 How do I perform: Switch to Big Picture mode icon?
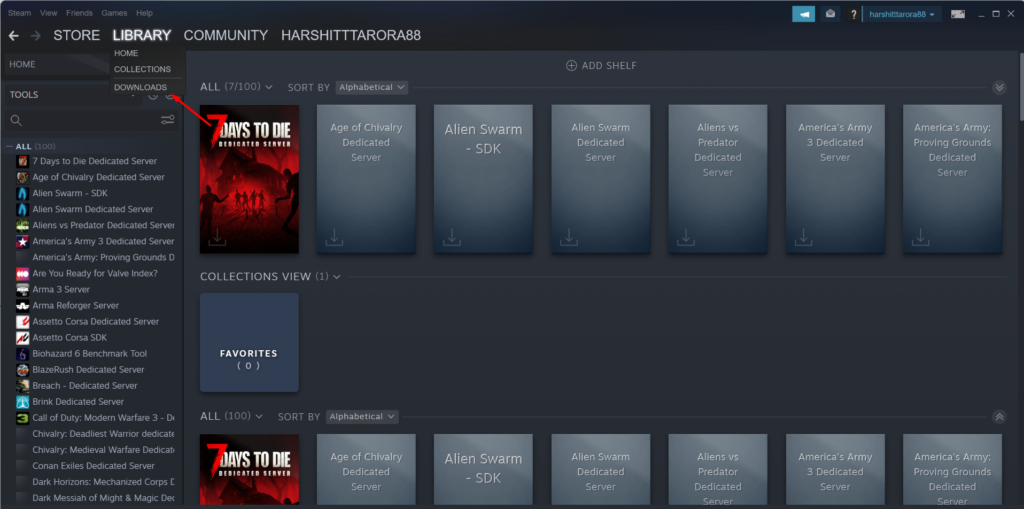click(958, 14)
